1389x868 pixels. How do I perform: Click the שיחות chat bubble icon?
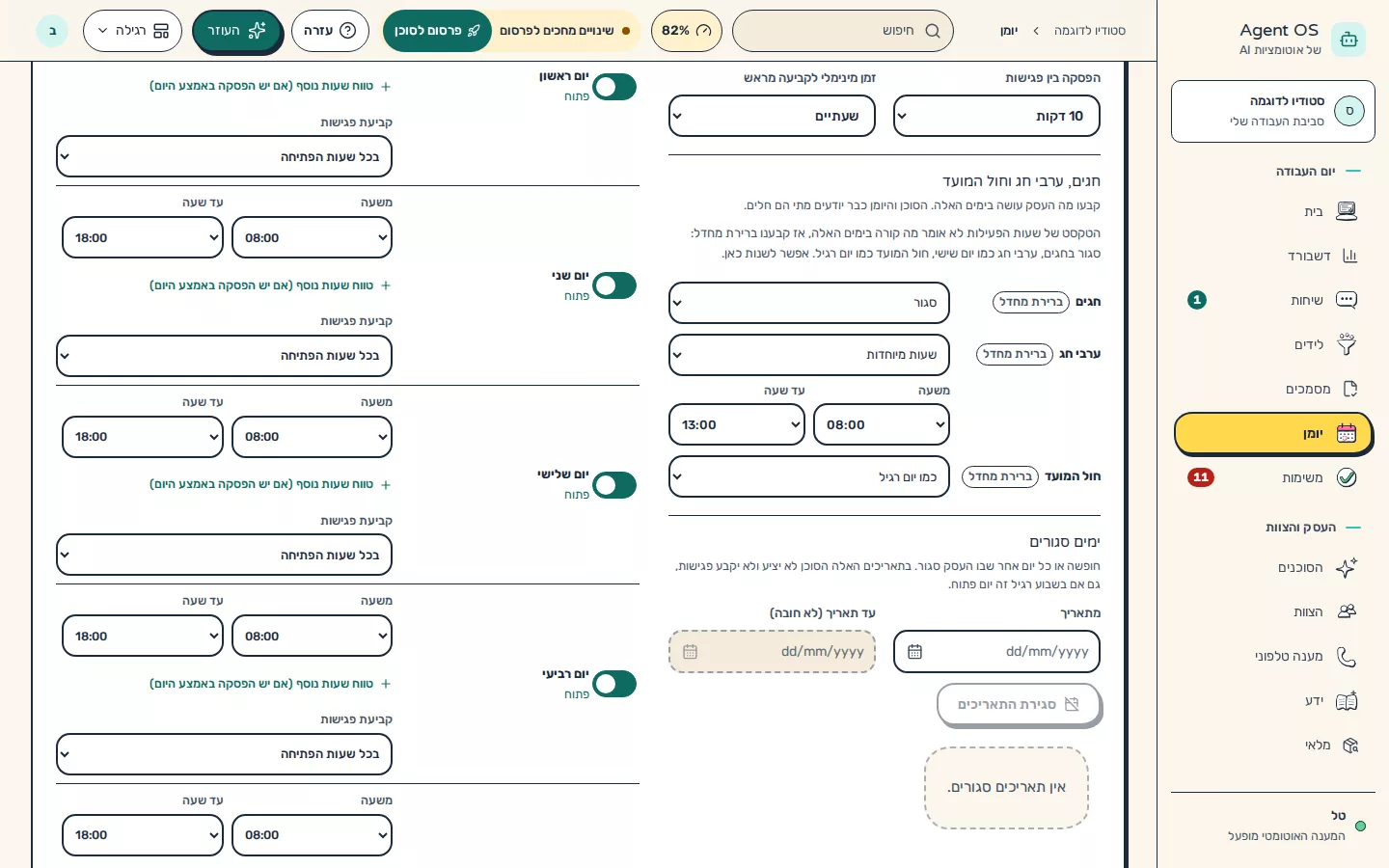coord(1347,300)
